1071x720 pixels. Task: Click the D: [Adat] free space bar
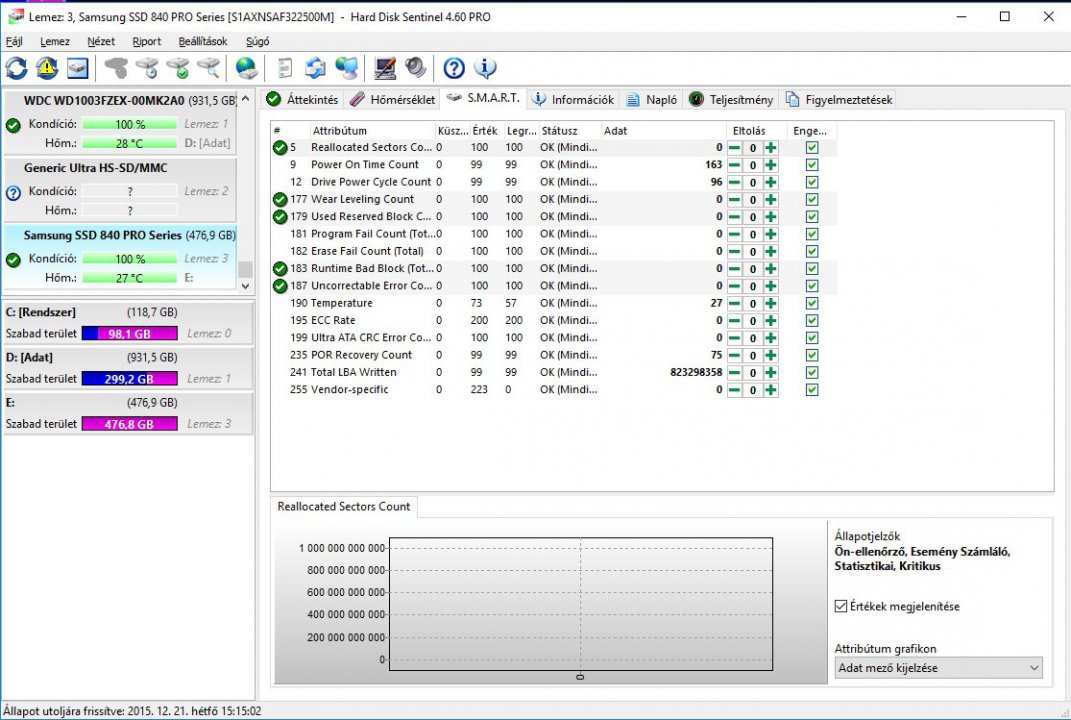click(x=129, y=379)
